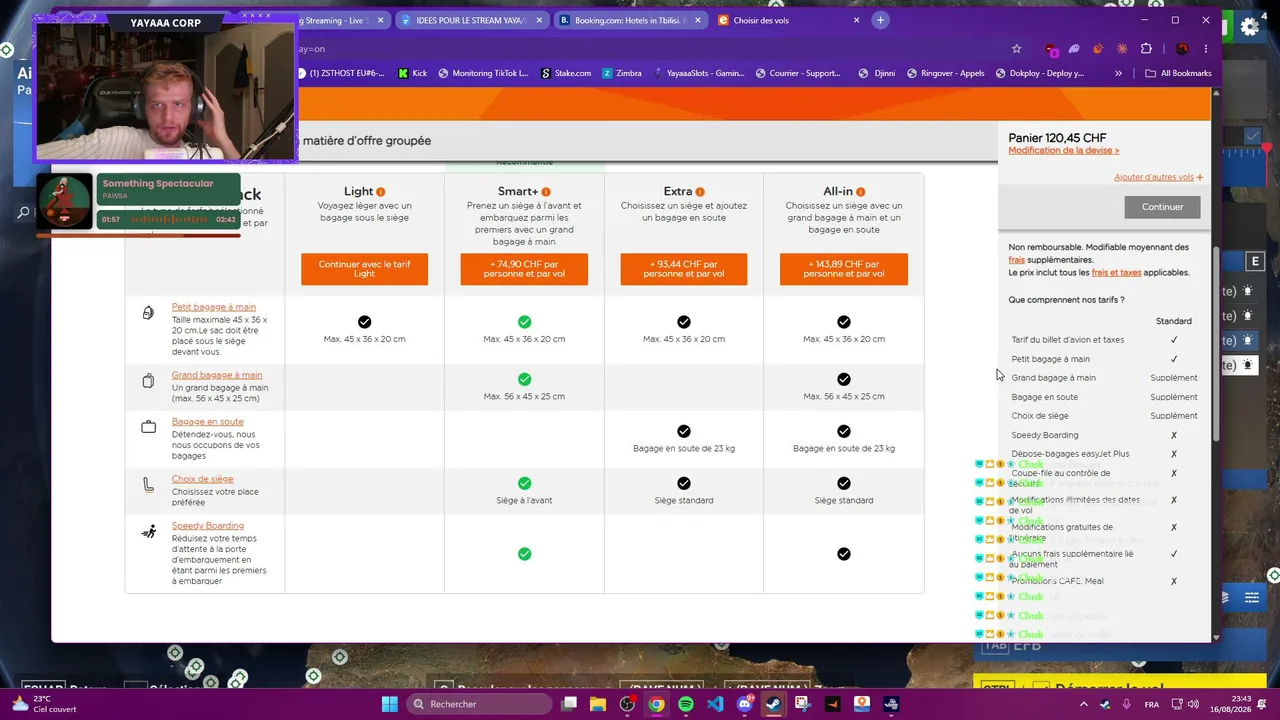
Task: Select Extra fare for +93,44 CHF
Action: click(x=684, y=269)
